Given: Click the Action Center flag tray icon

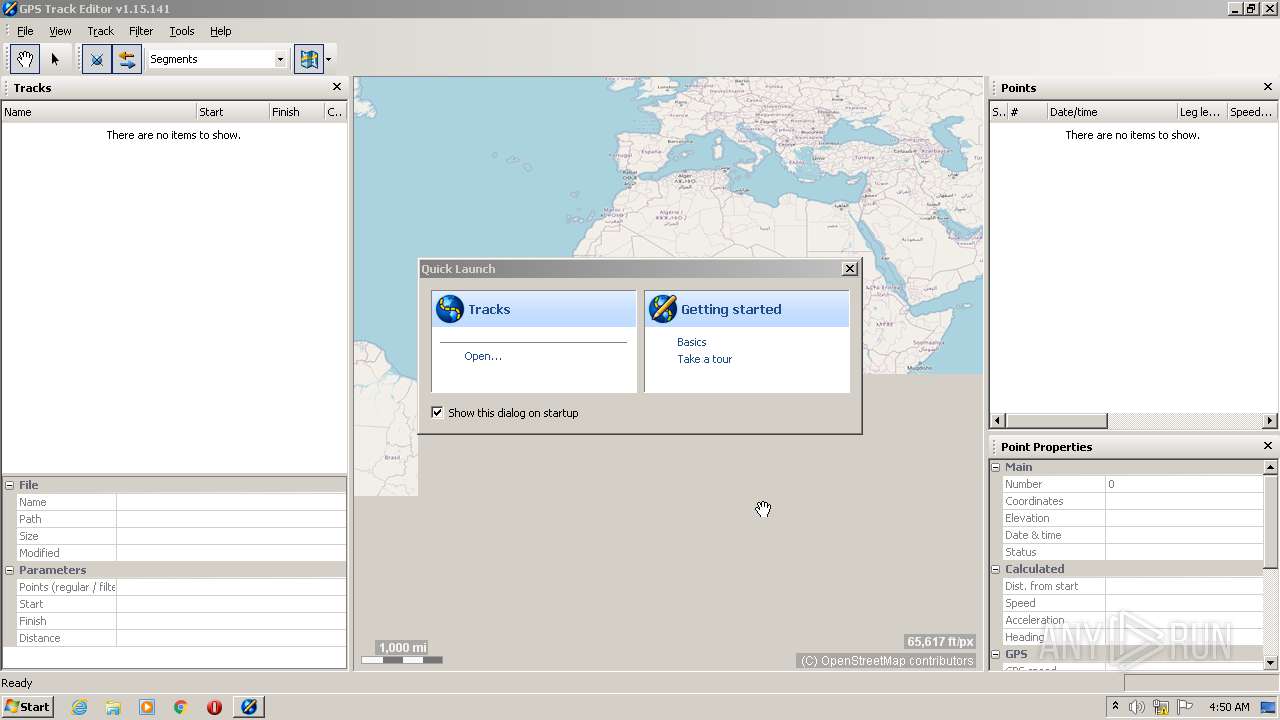Looking at the screenshot, I should point(1185,707).
